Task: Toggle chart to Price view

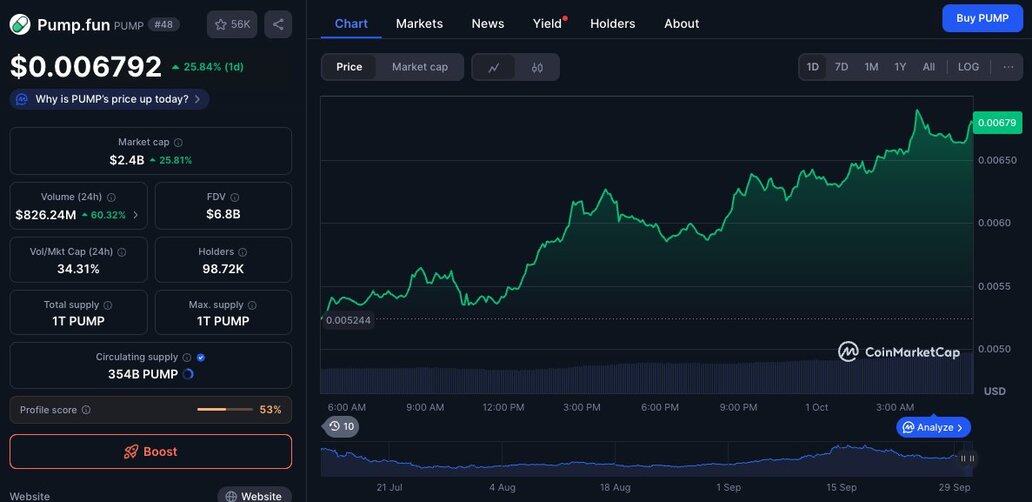Action: 349,67
